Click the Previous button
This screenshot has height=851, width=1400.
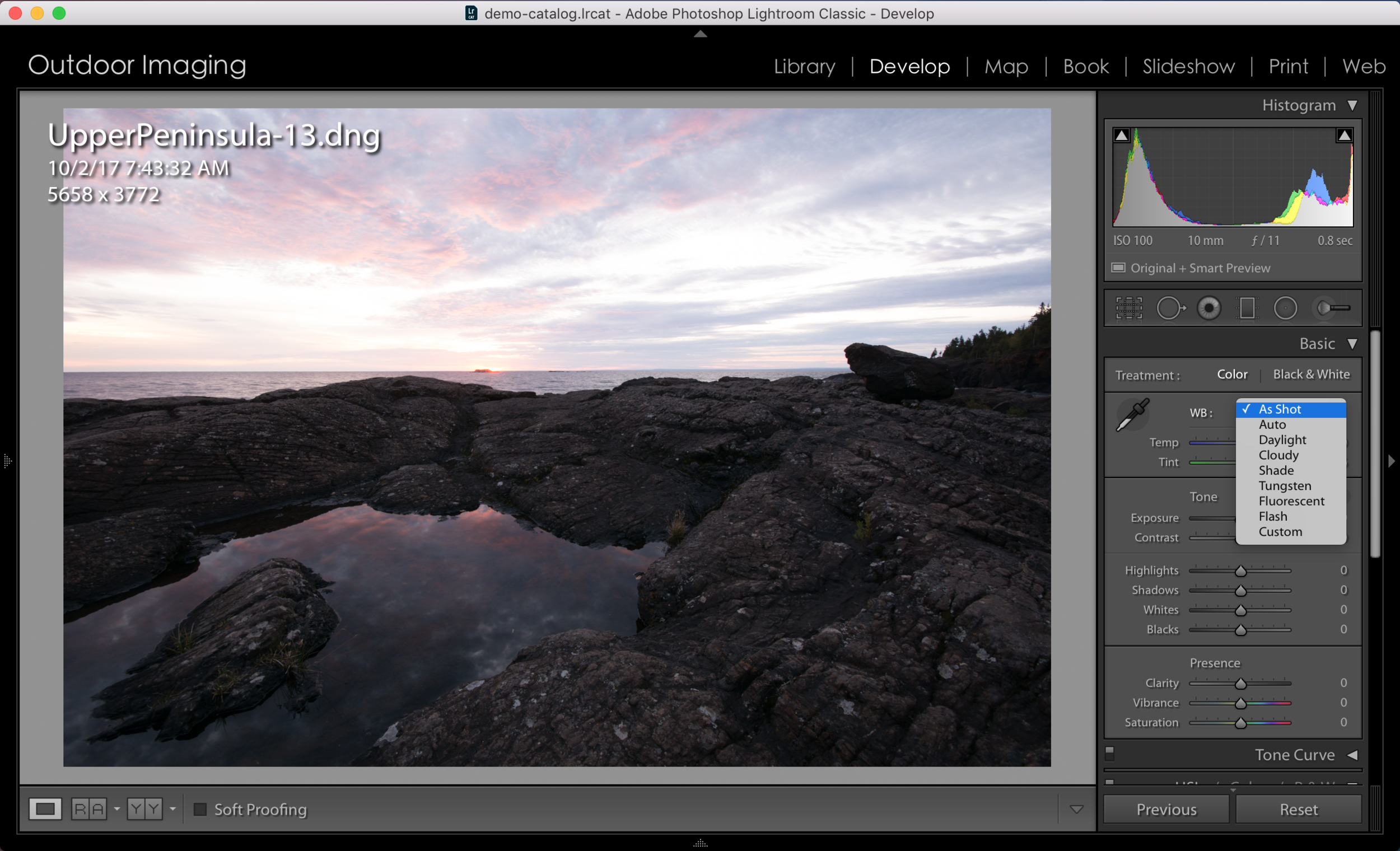(x=1166, y=810)
